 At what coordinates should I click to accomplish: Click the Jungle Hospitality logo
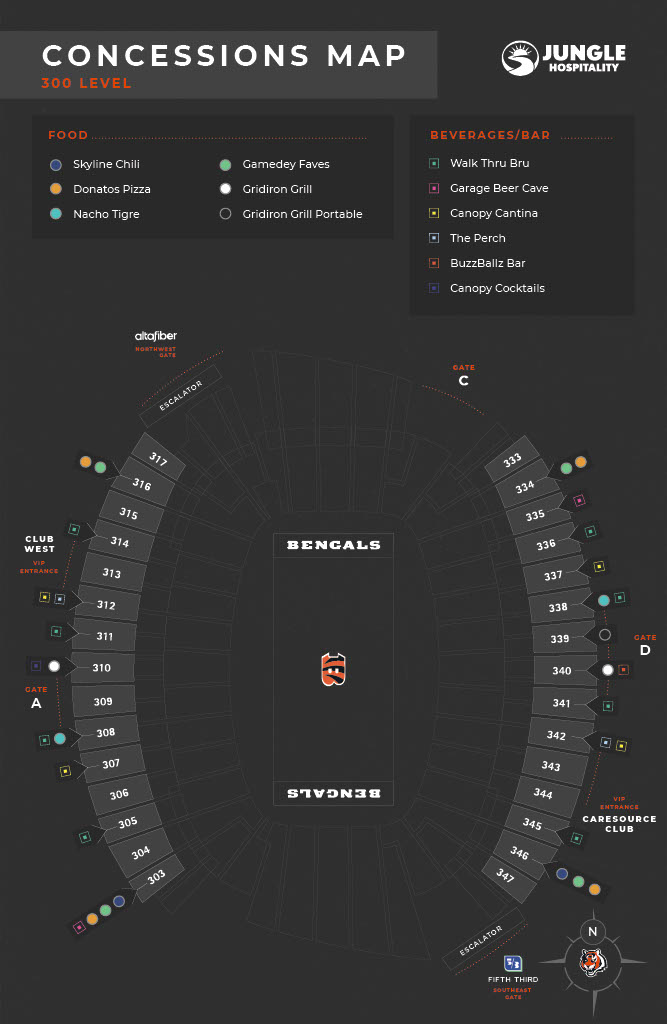[x=563, y=58]
